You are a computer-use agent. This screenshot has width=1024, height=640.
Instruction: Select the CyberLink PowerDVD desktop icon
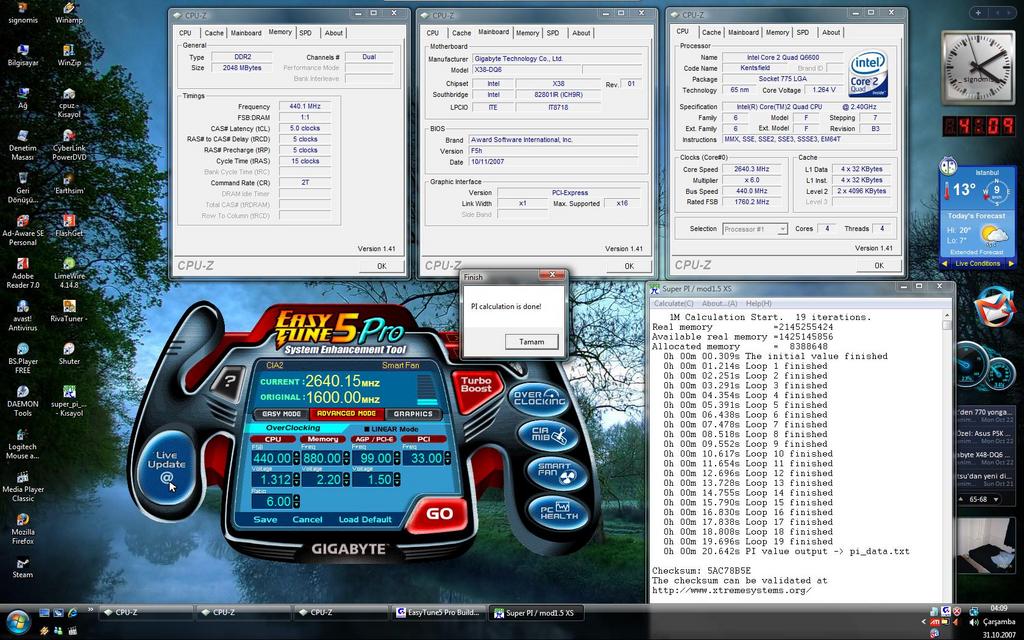click(69, 145)
